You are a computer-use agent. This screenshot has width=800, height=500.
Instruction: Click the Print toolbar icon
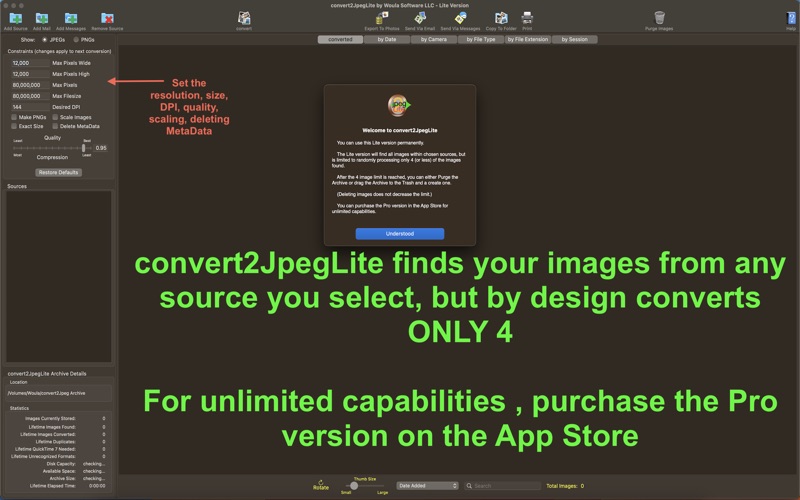(527, 18)
